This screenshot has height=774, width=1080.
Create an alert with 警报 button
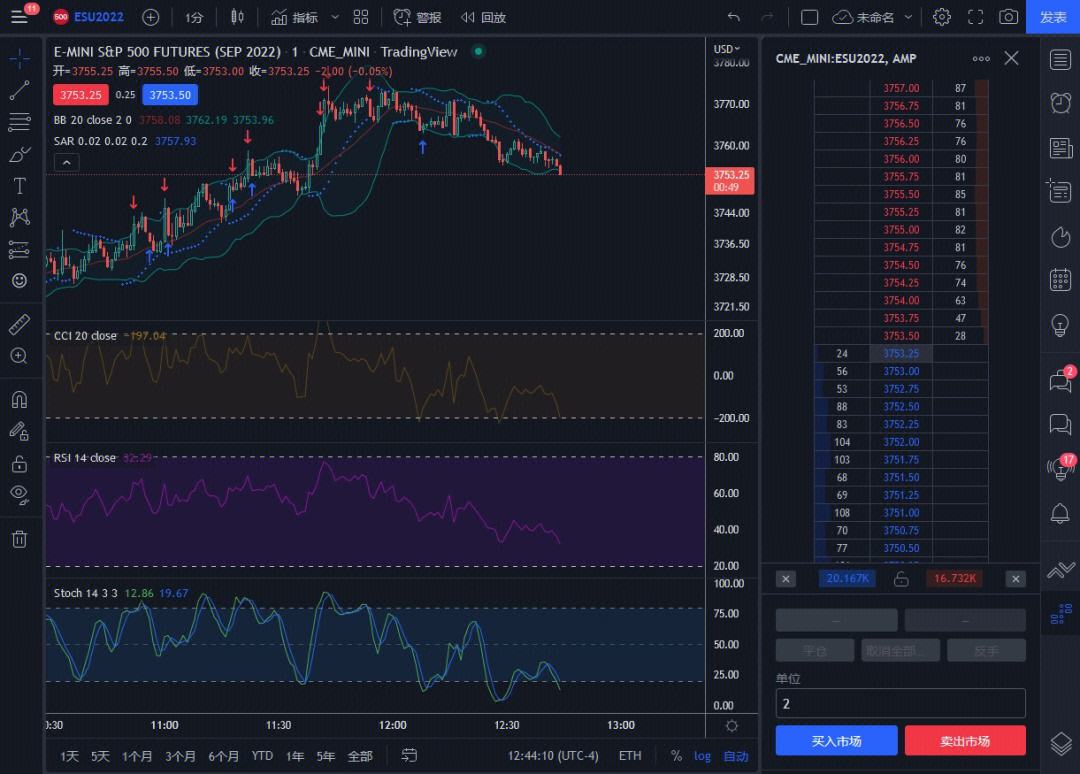click(x=417, y=17)
